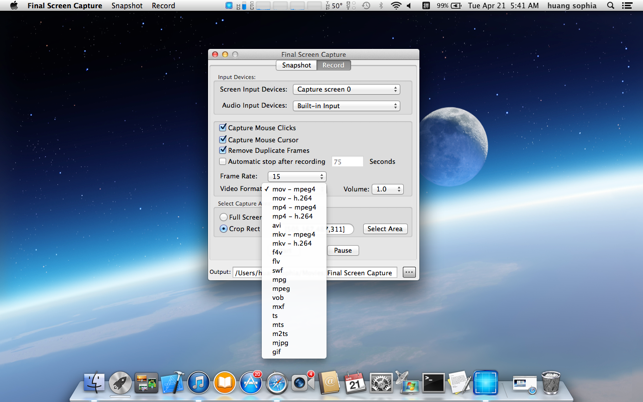
Task: Open the App Store dock icon
Action: pyautogui.click(x=250, y=383)
